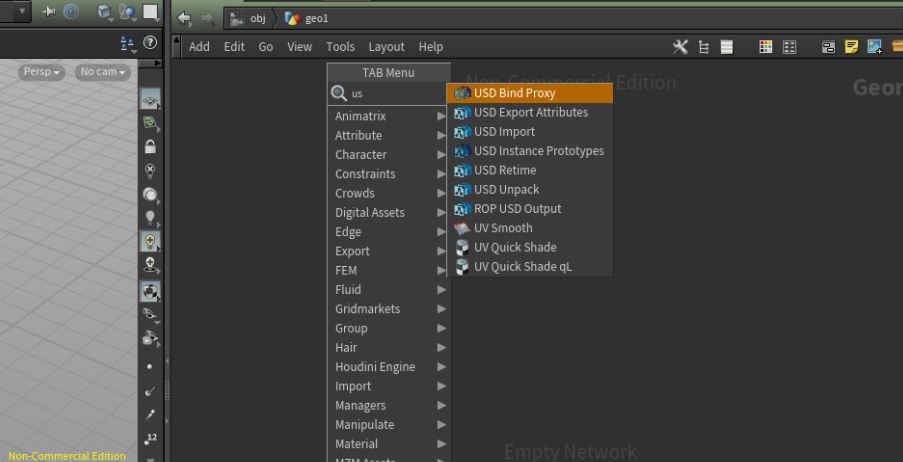This screenshot has height=462, width=903.
Task: Open the No cam camera dropdown
Action: [103, 72]
